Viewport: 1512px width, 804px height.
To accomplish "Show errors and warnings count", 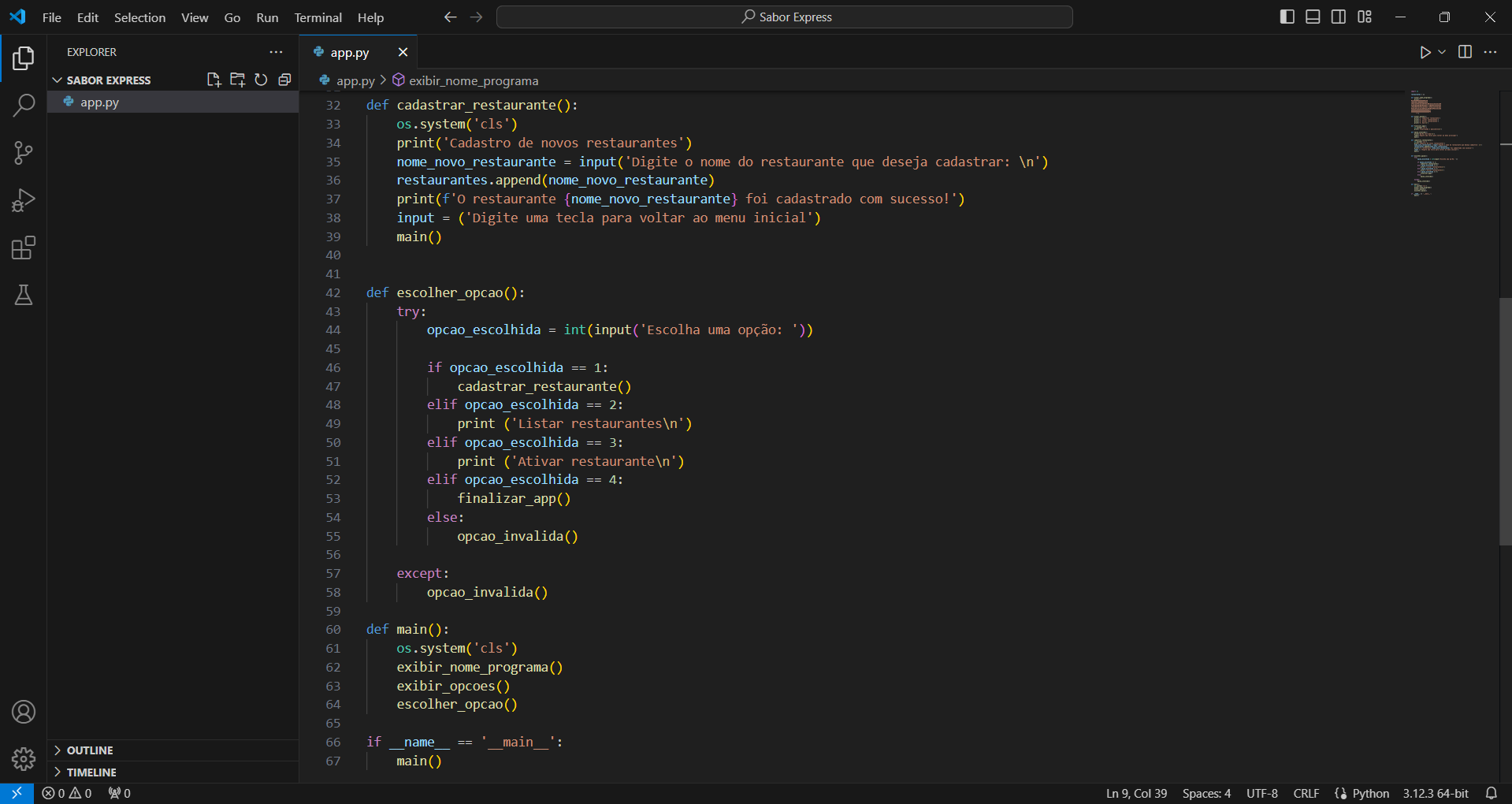I will click(67, 793).
